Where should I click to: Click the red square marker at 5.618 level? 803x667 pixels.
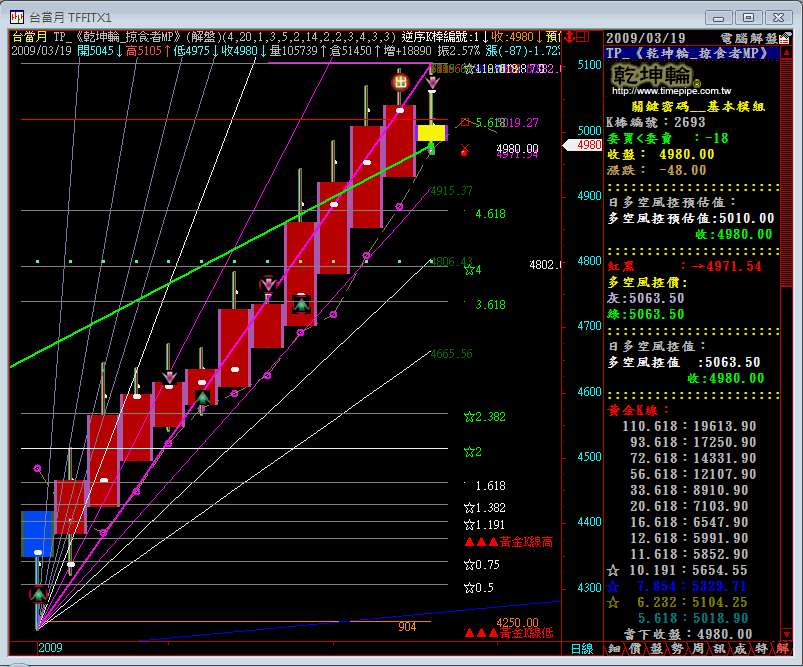[x=465, y=122]
